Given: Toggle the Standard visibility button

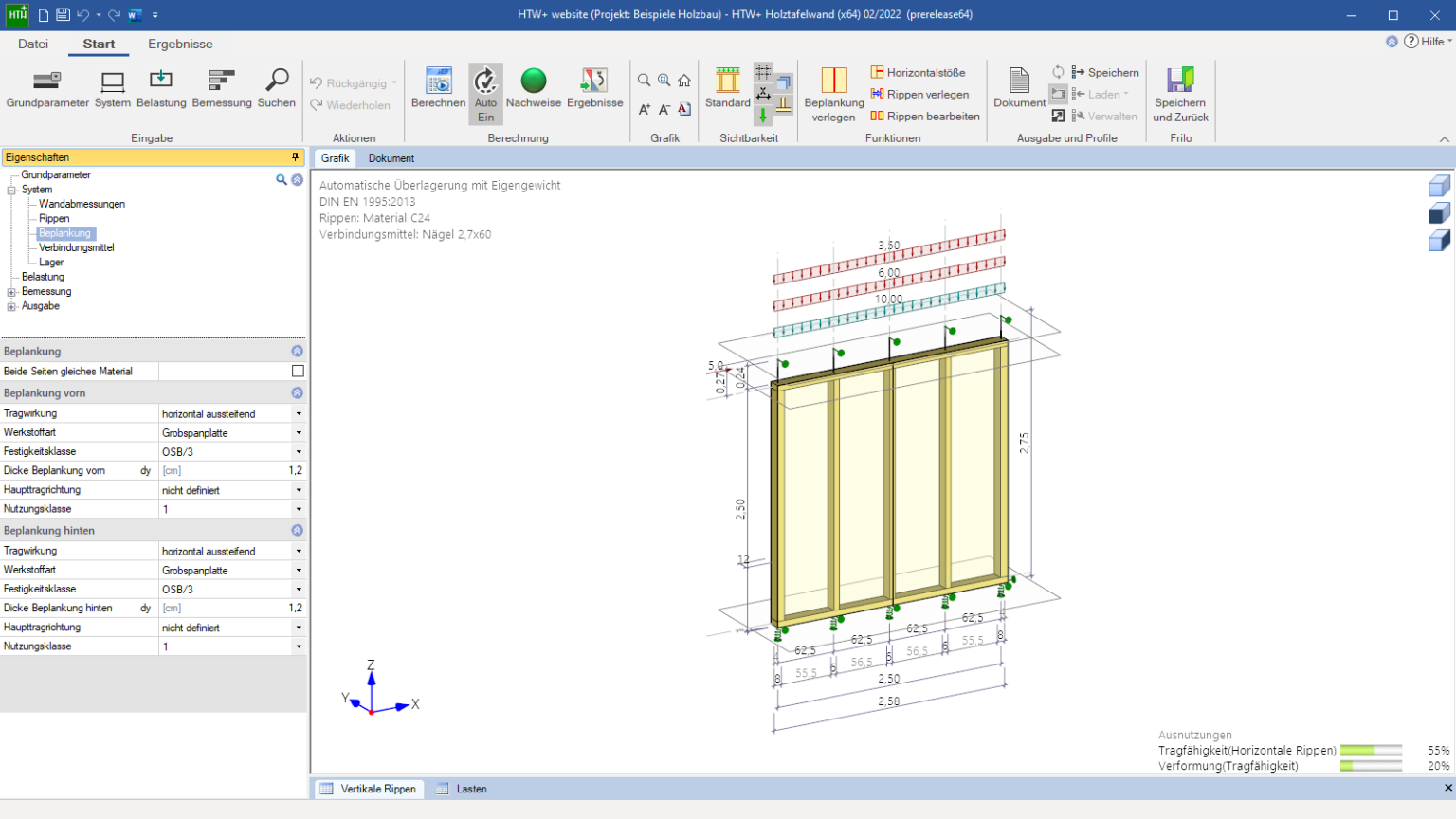Looking at the screenshot, I should click(x=728, y=89).
